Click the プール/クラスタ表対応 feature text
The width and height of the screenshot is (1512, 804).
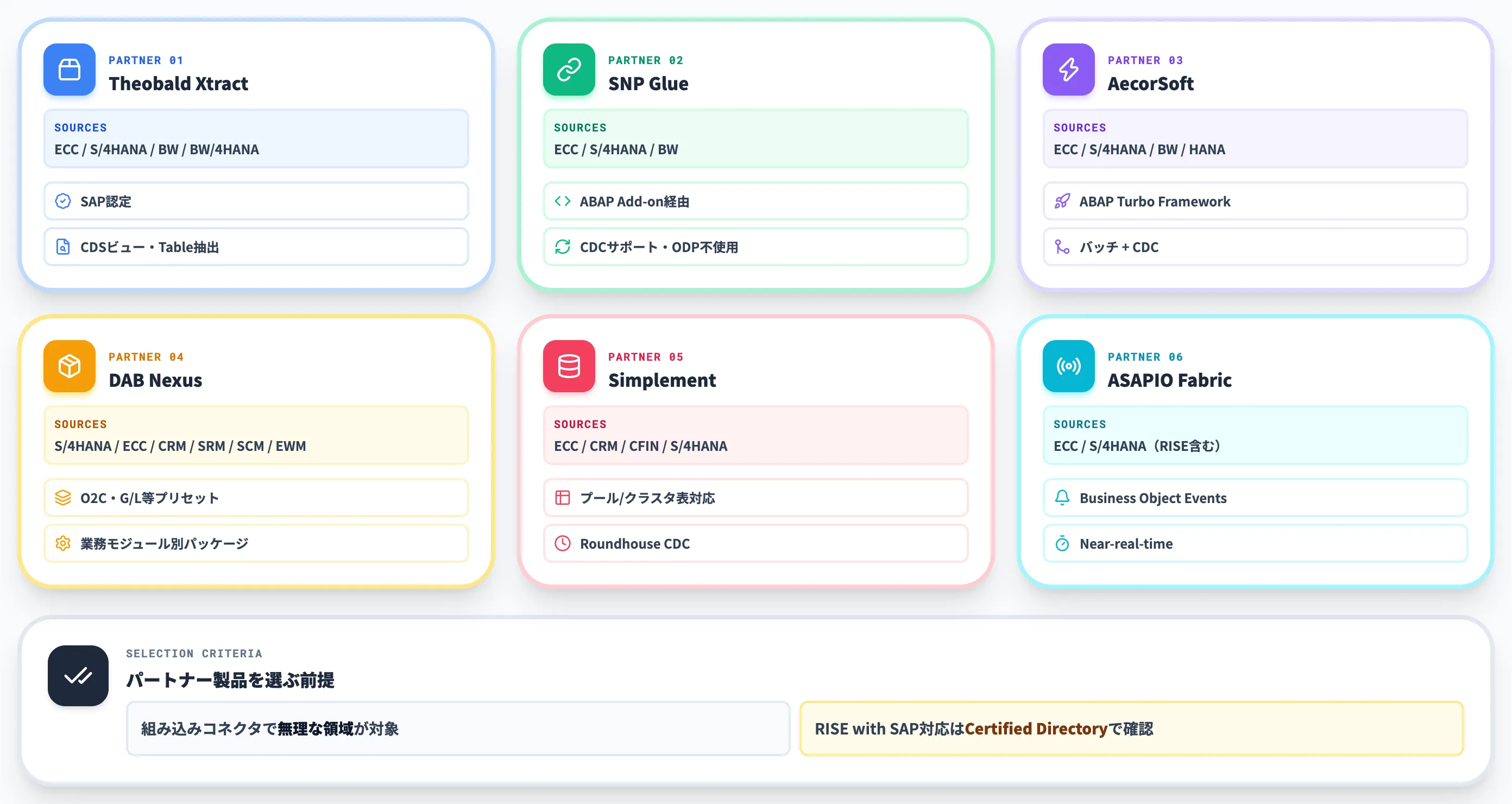(x=647, y=498)
